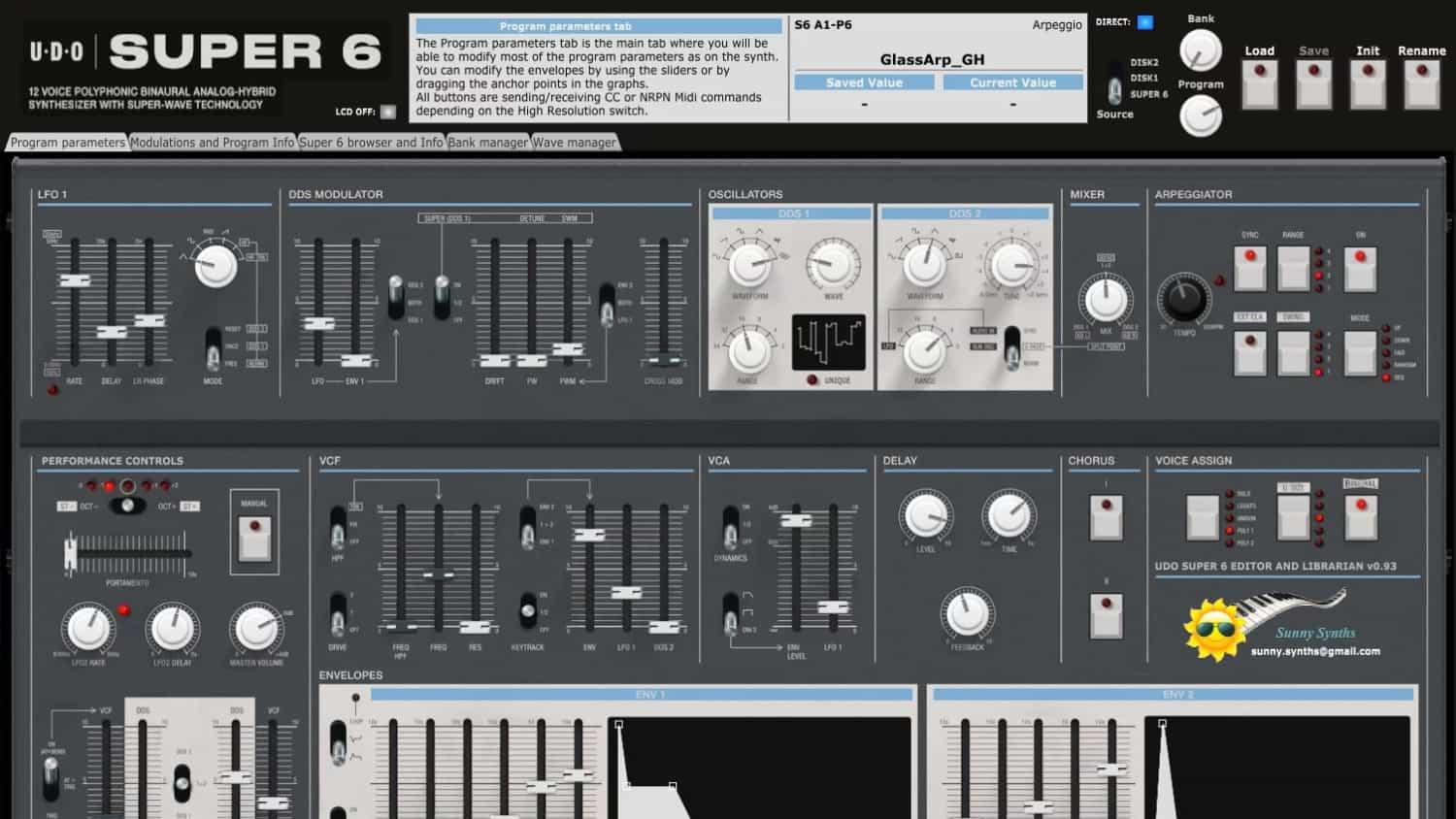
Task: Switch to Super 6 browser and Info tab
Action: click(371, 143)
